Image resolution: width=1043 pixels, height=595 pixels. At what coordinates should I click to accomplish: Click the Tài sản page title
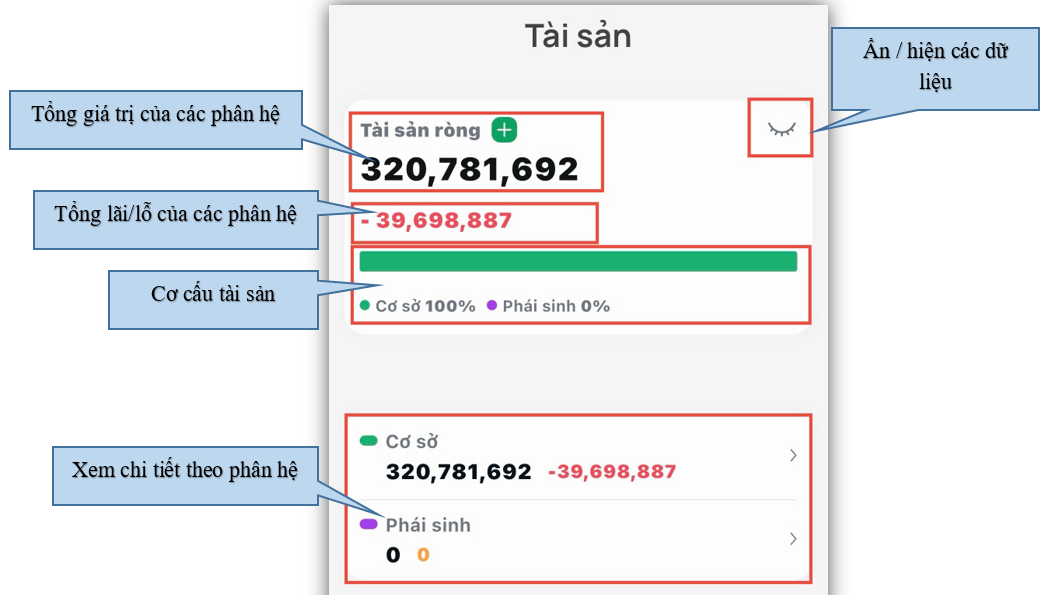click(x=578, y=36)
